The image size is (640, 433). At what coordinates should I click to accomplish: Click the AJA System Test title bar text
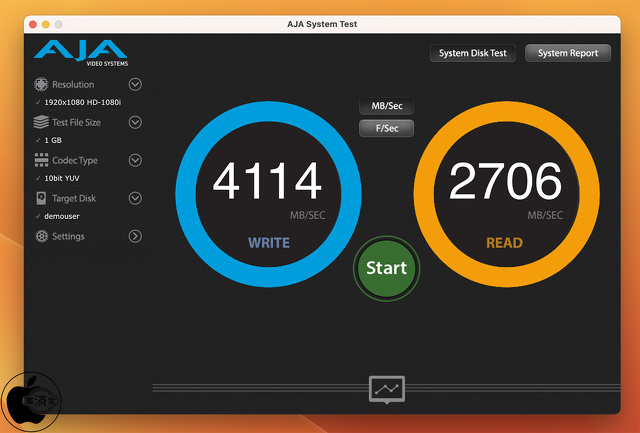coord(322,24)
